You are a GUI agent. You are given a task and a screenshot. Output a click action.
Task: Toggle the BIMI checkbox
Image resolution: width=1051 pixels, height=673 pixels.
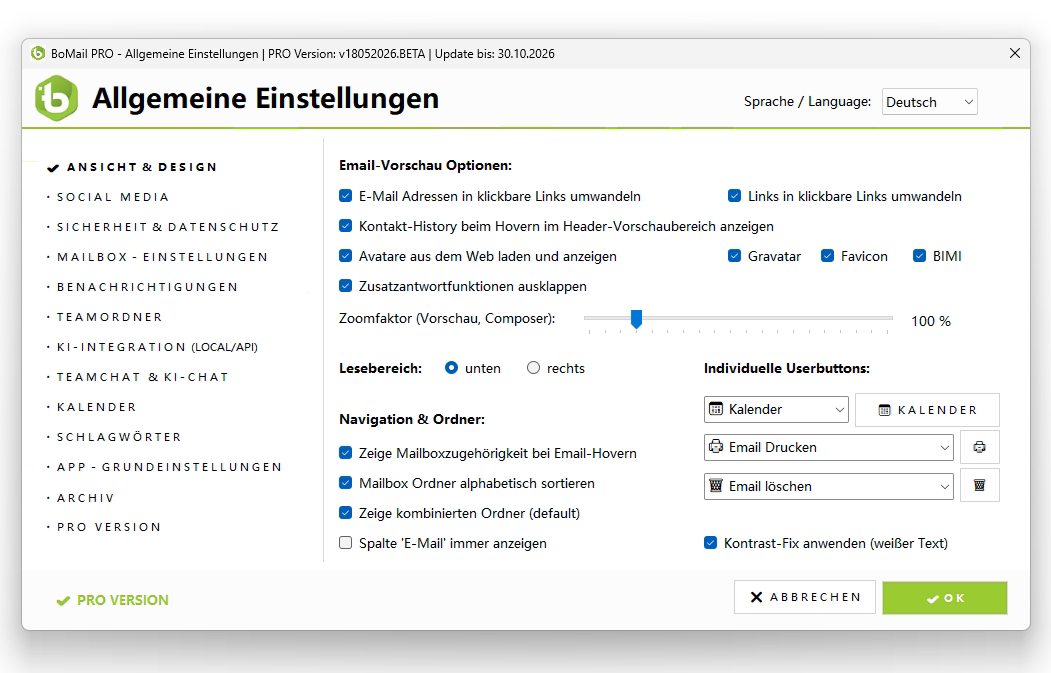[920, 255]
